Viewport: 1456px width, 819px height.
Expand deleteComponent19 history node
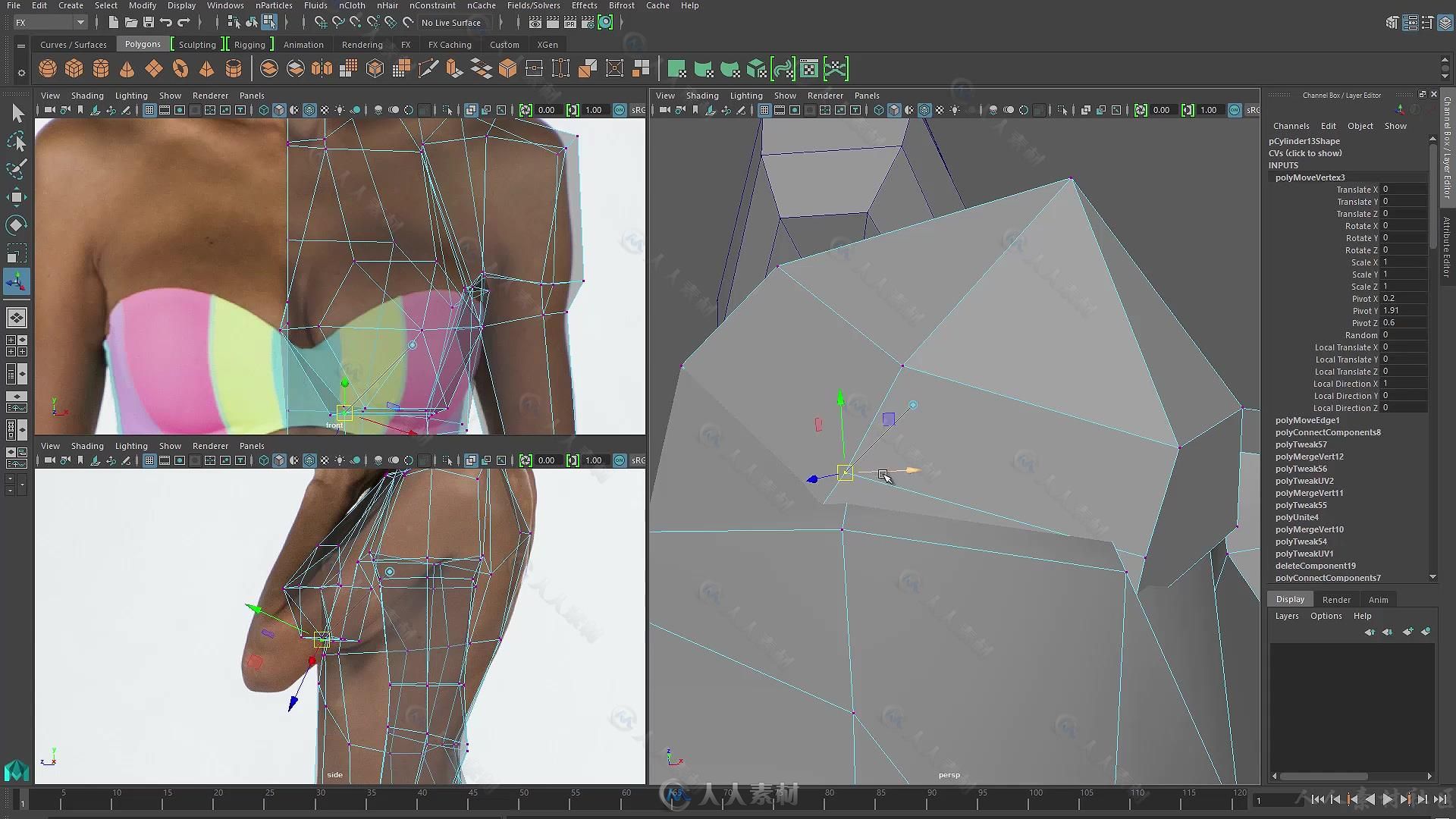pyautogui.click(x=1316, y=566)
